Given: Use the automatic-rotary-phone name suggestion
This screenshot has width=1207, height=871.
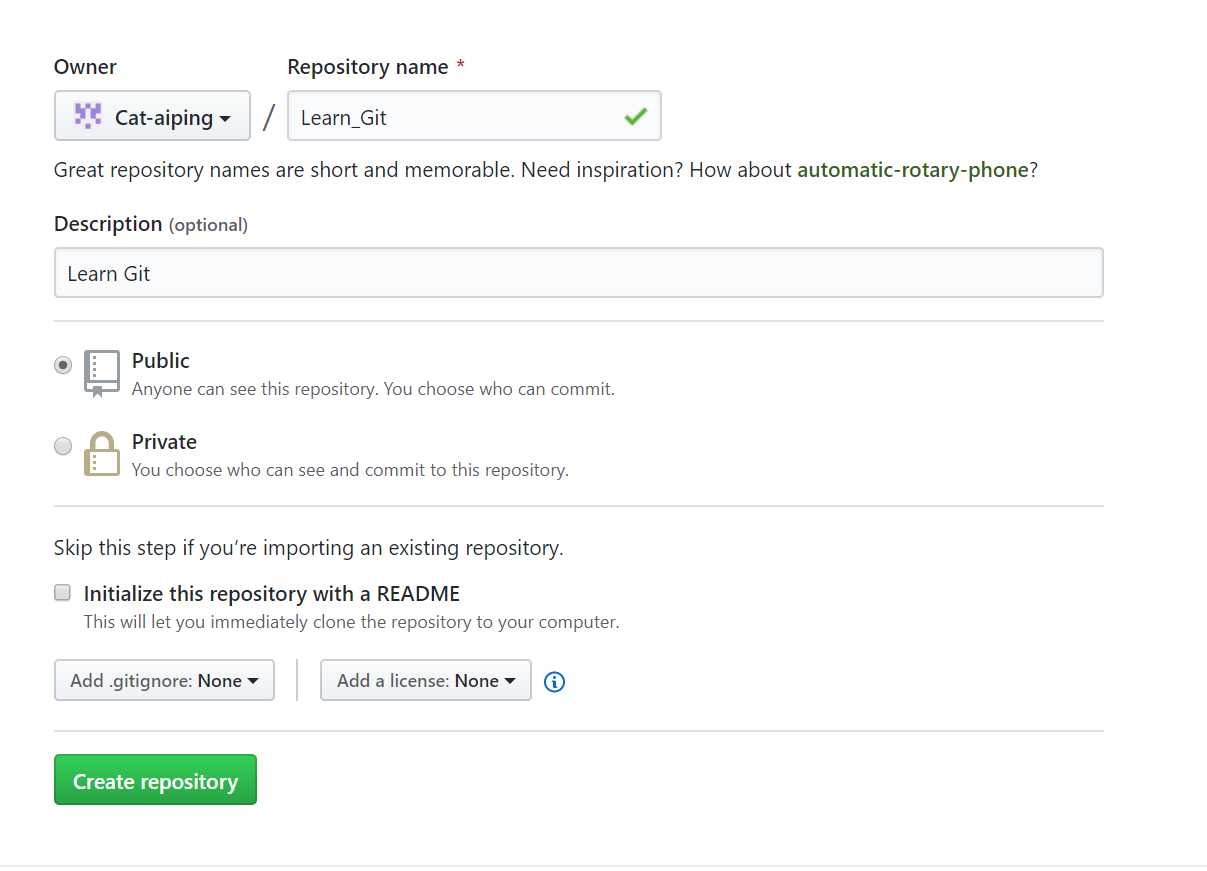Looking at the screenshot, I should coord(912,170).
